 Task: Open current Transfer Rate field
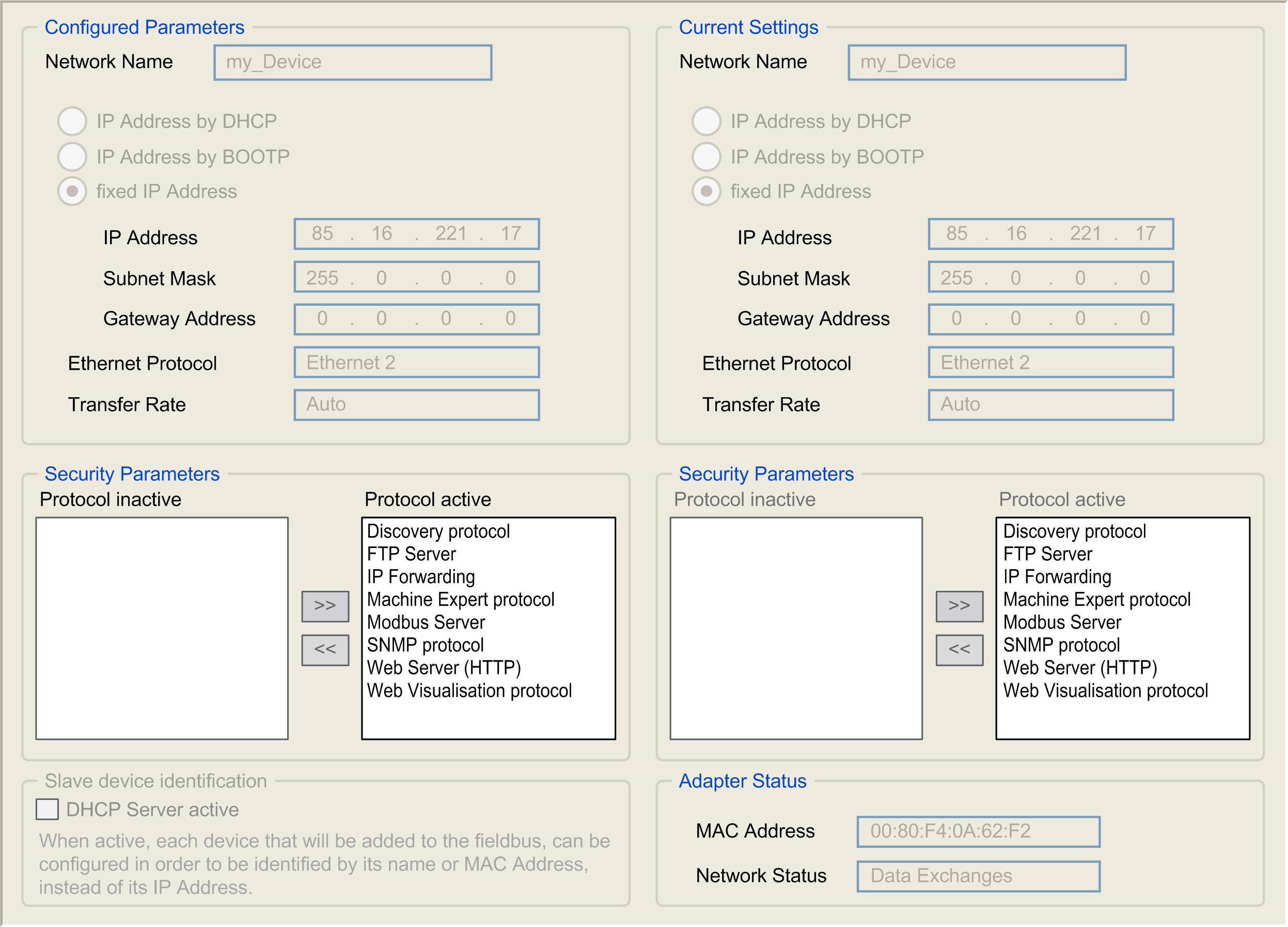[1051, 405]
